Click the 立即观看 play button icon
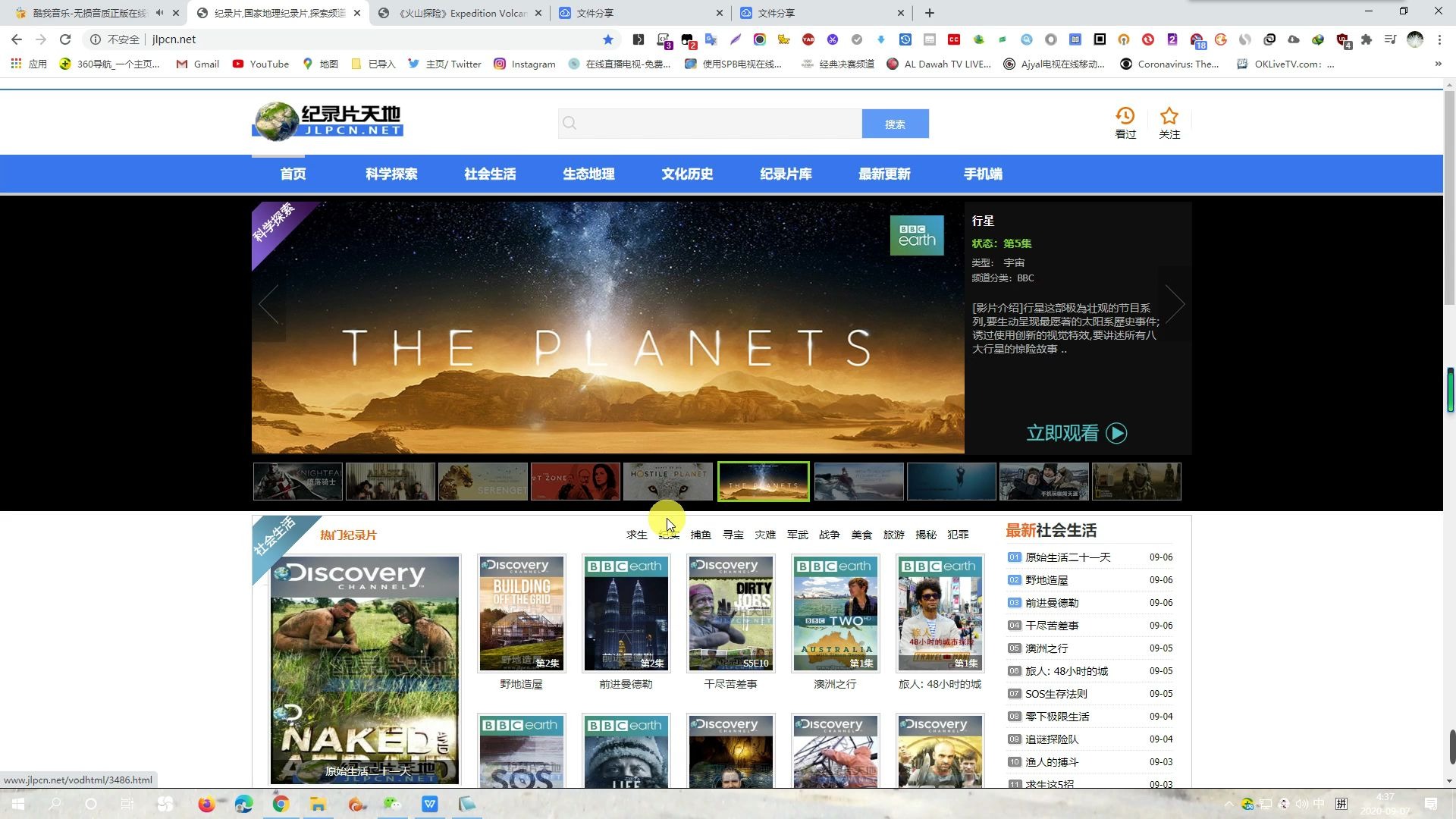The image size is (1456, 819). 1117,433
